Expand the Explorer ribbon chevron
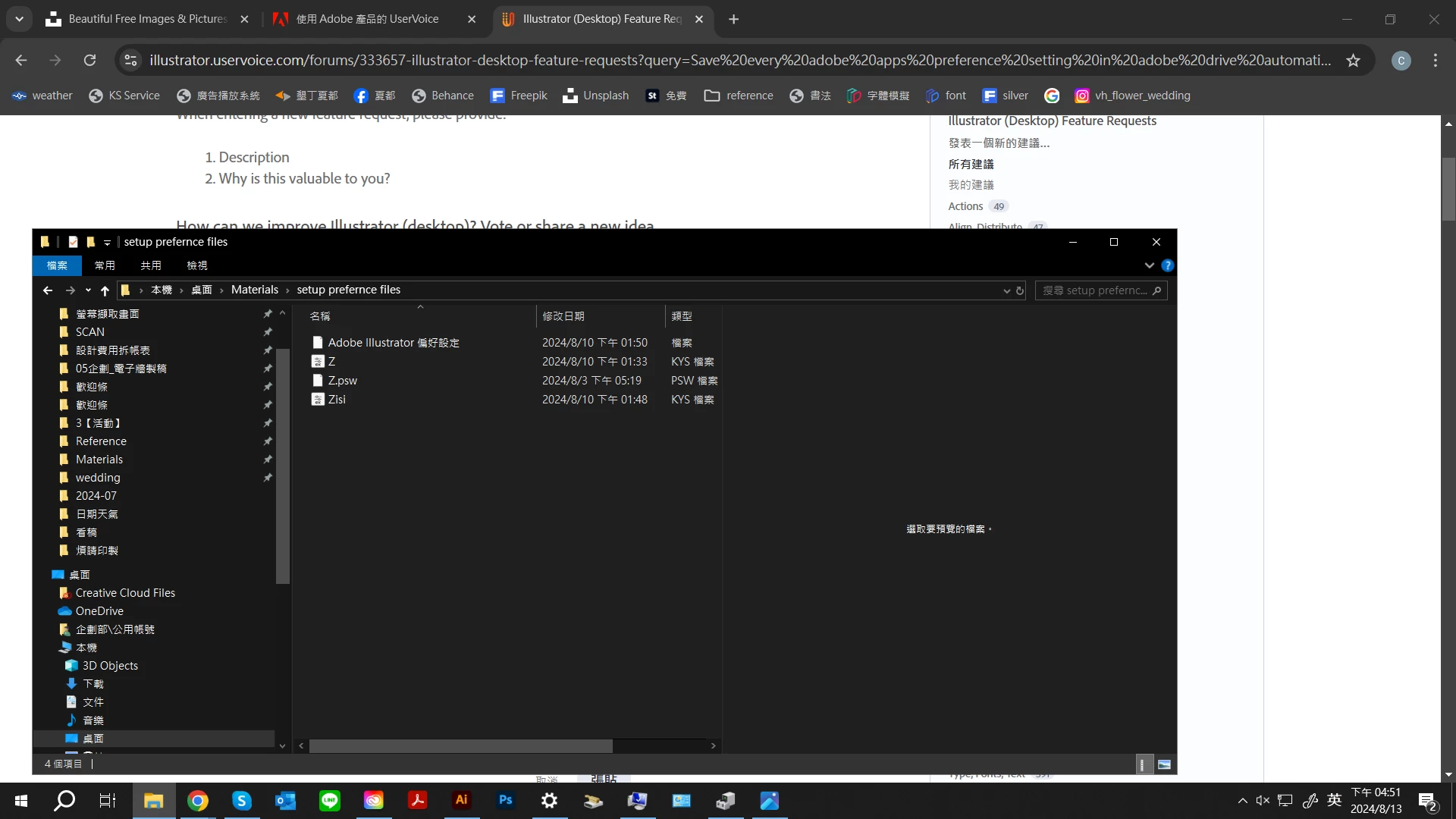The image size is (1456, 819). point(1149,265)
